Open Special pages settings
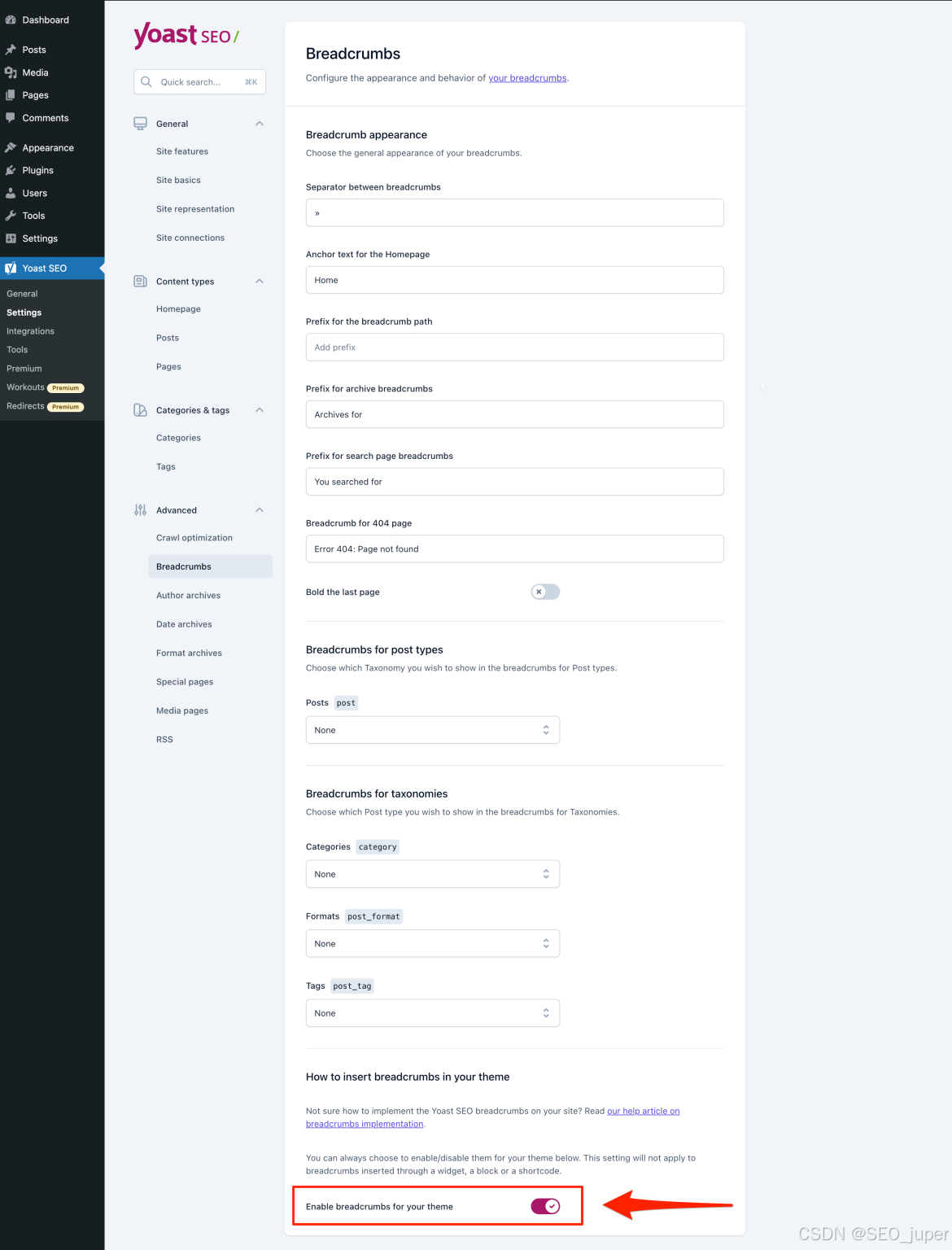The image size is (952, 1250). click(185, 682)
